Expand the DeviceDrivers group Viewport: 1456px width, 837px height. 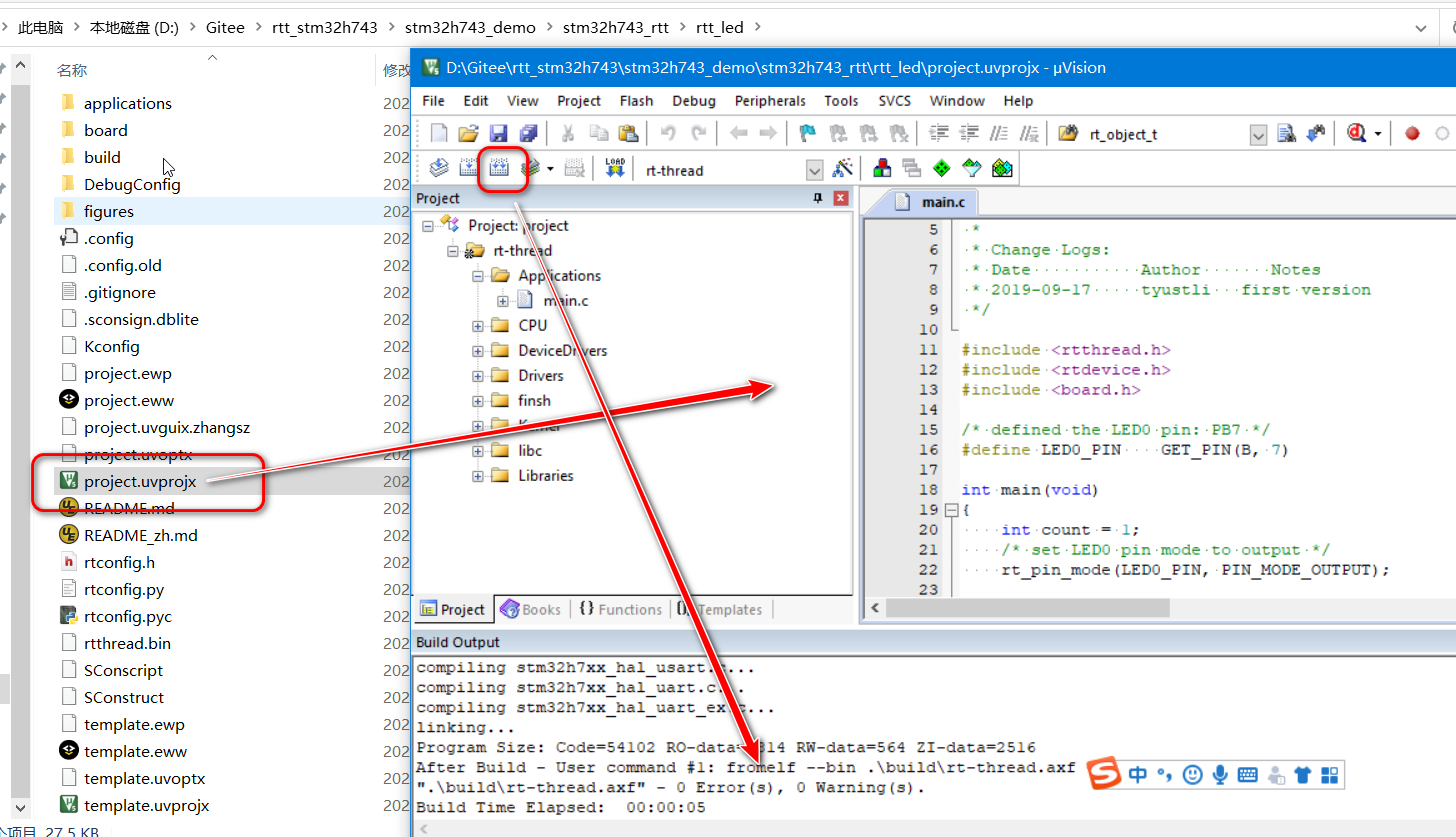click(x=478, y=350)
